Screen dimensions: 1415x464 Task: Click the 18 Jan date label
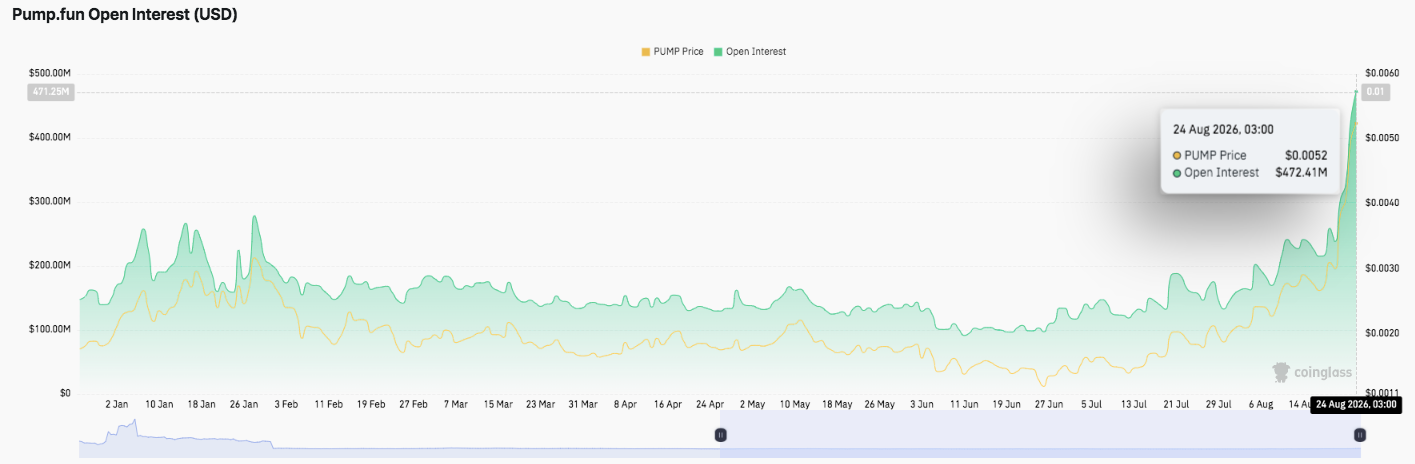tap(201, 405)
